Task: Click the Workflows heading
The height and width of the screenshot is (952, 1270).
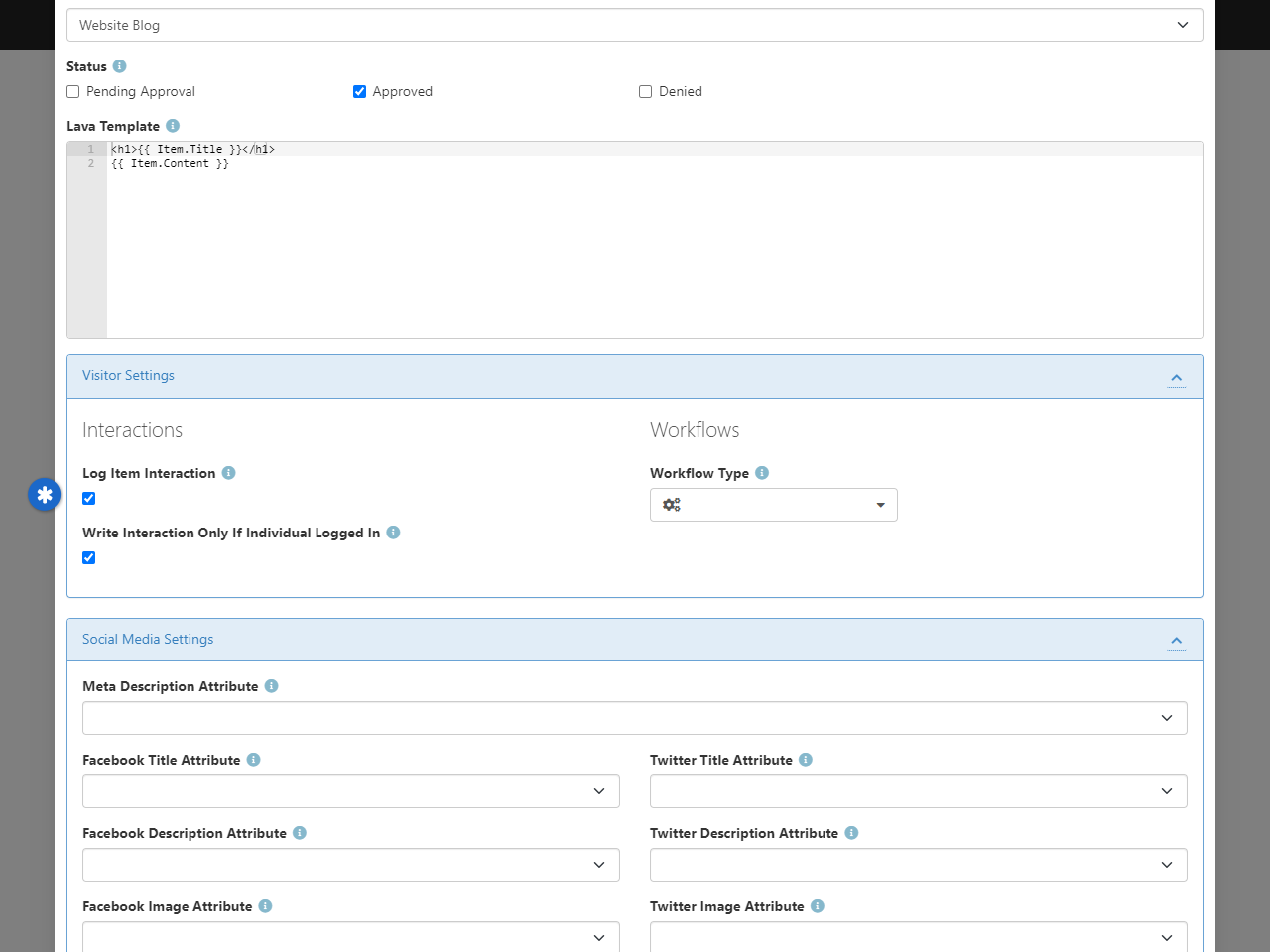Action: pyautogui.click(x=695, y=430)
